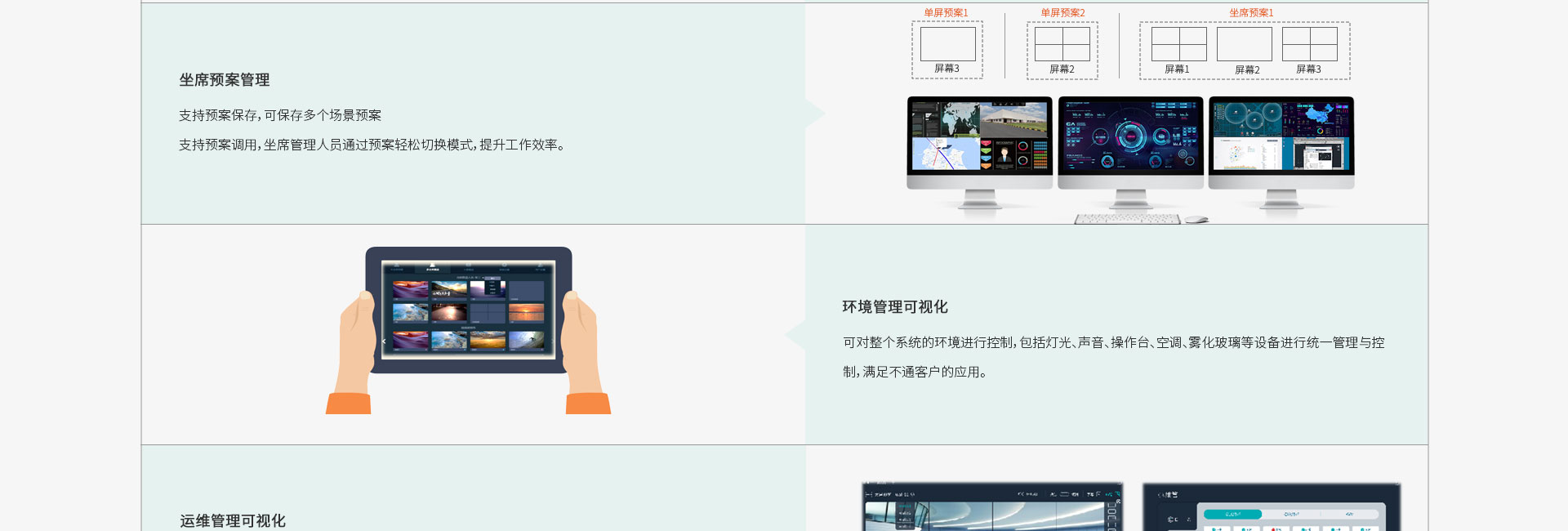This screenshot has width=1568, height=531.
Task: Click the keyboard image below the monitors
Action: click(x=1127, y=219)
